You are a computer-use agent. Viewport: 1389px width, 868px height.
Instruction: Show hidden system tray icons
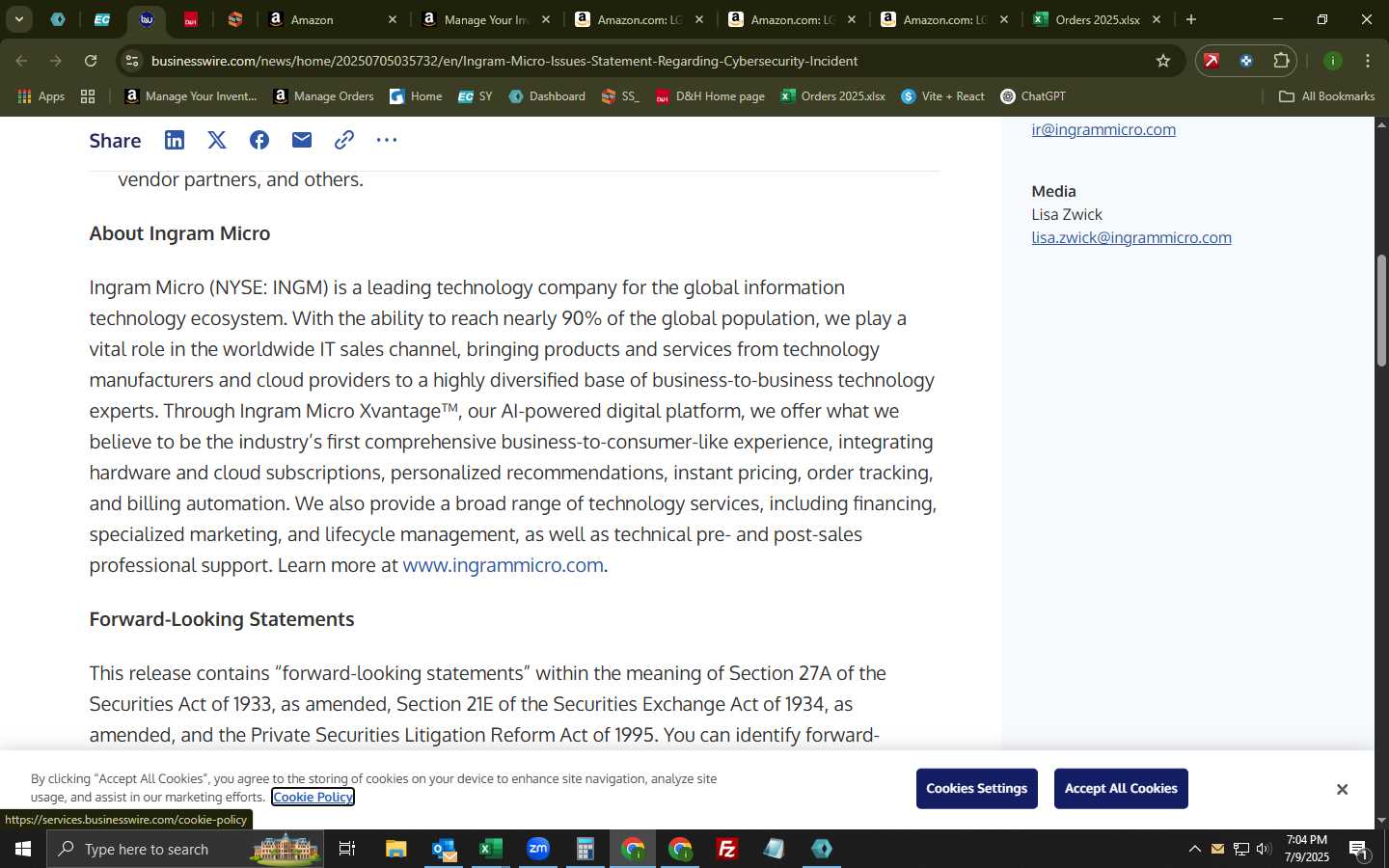coord(1194,849)
